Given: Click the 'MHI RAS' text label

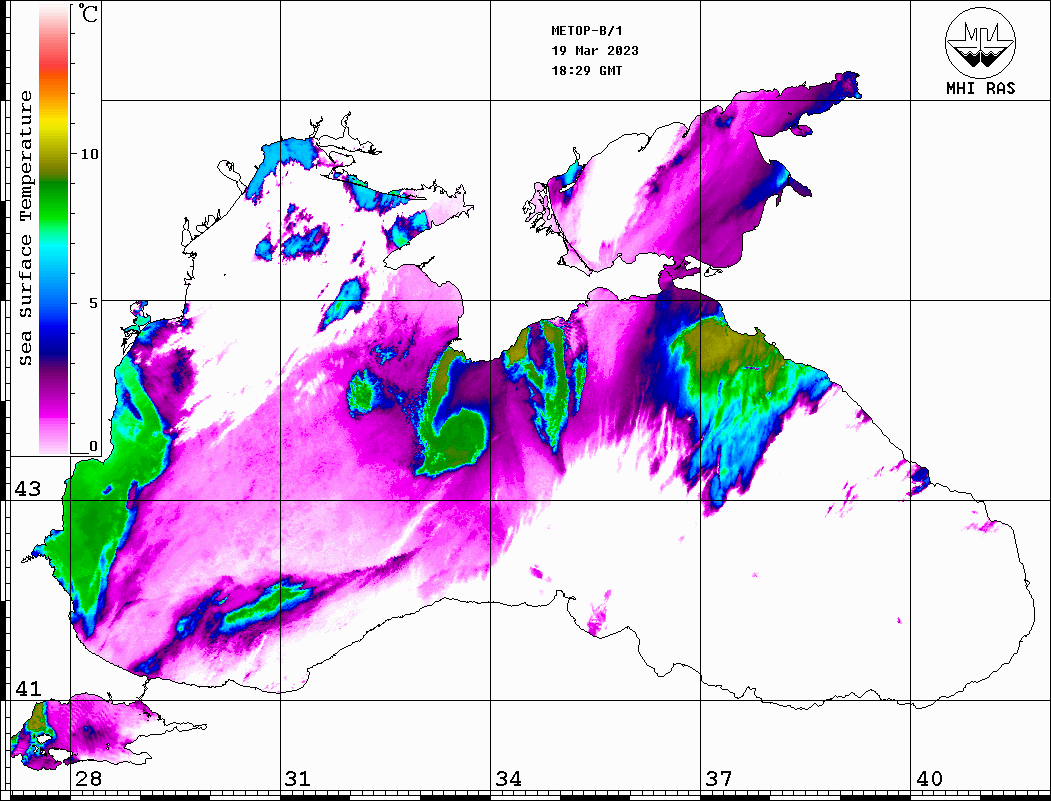Looking at the screenshot, I should click(x=980, y=88).
